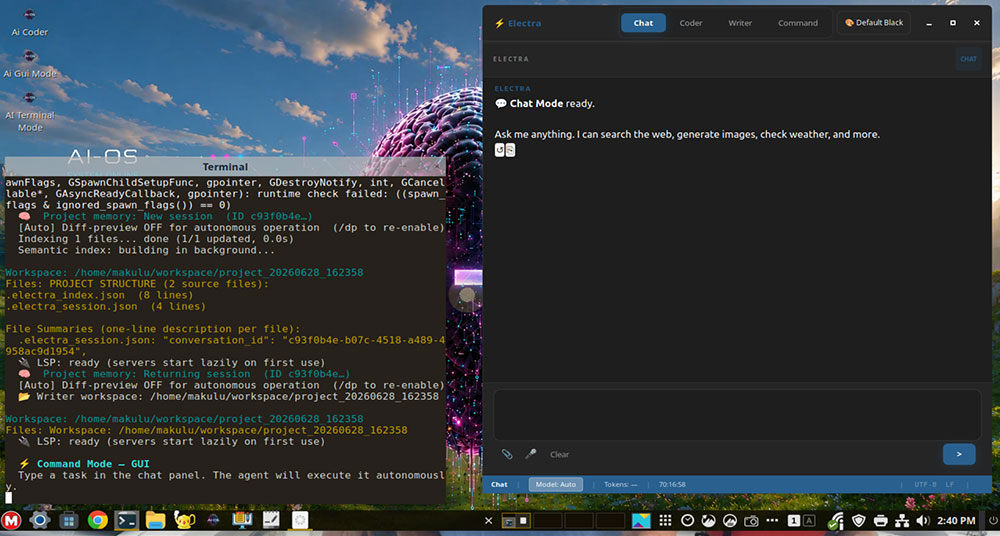Click the Chat label in Electra status bar

point(499,484)
